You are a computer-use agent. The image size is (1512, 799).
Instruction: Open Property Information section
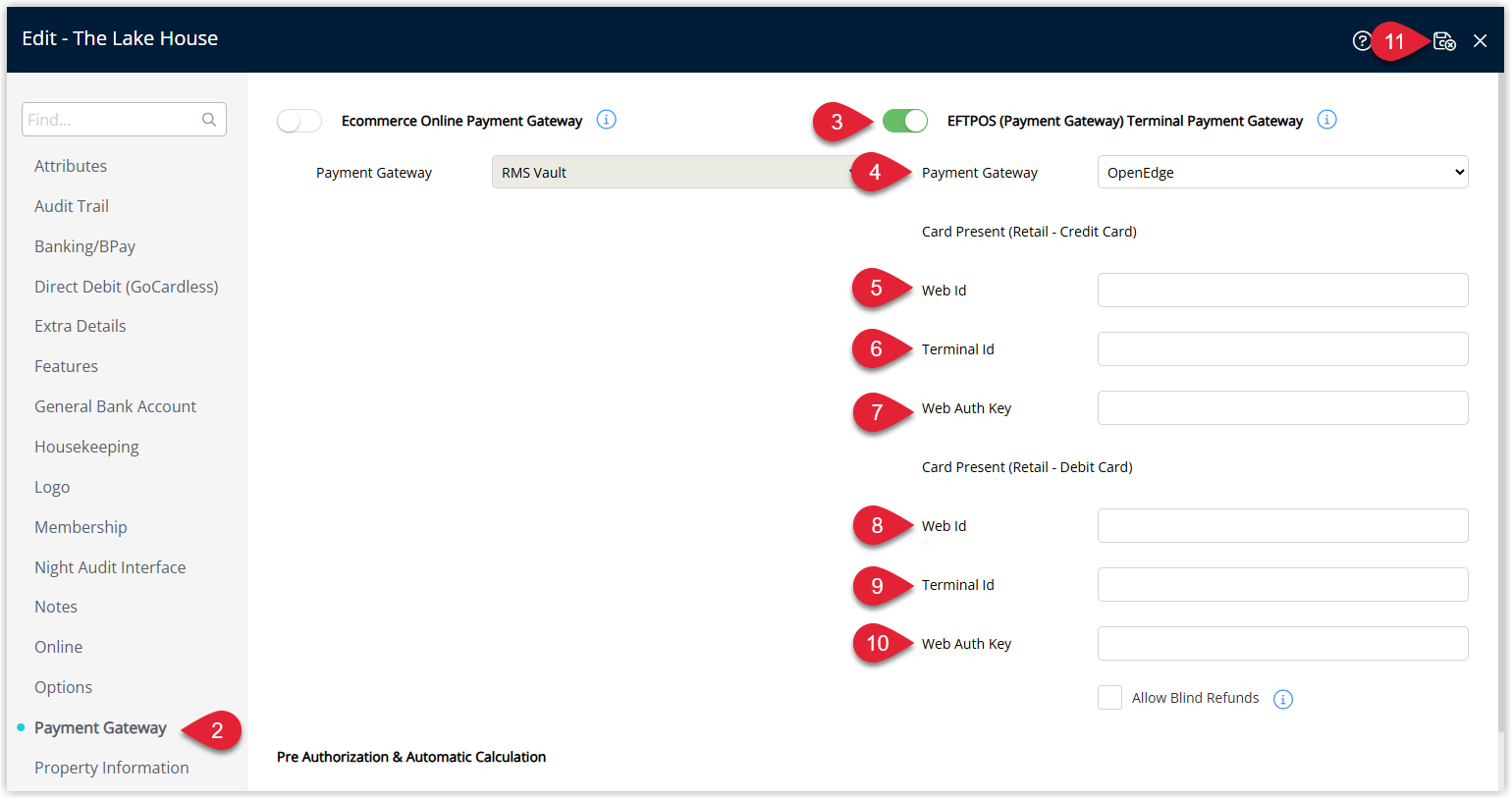click(x=112, y=768)
